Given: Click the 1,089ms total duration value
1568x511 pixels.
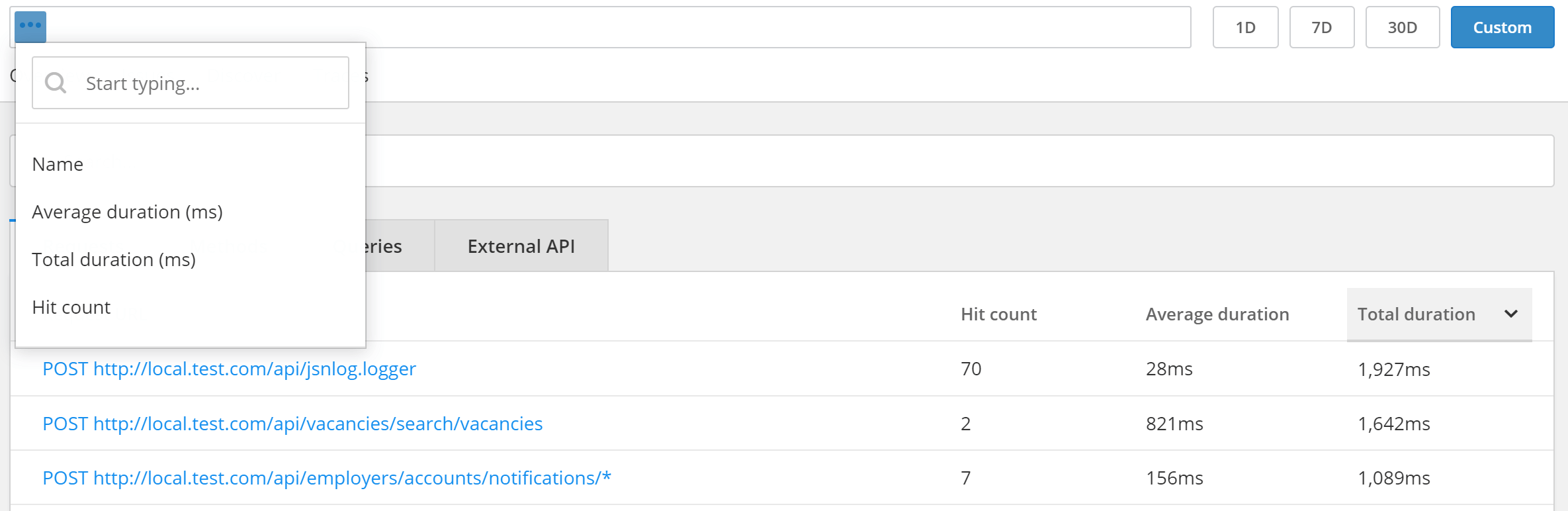Looking at the screenshot, I should point(1393,478).
